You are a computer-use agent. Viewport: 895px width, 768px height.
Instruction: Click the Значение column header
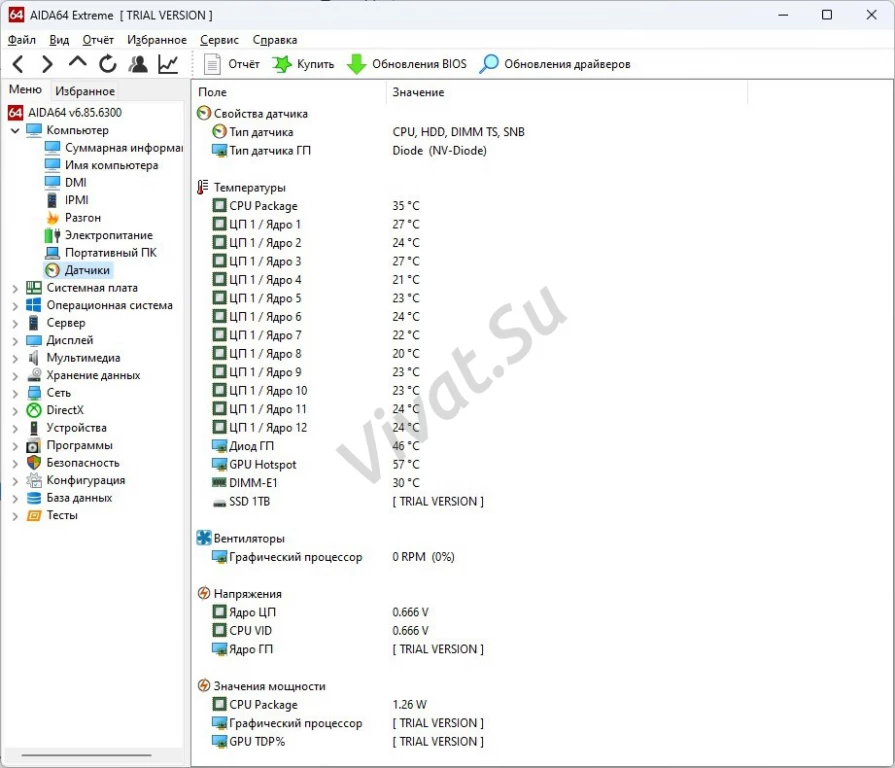pyautogui.click(x=418, y=92)
